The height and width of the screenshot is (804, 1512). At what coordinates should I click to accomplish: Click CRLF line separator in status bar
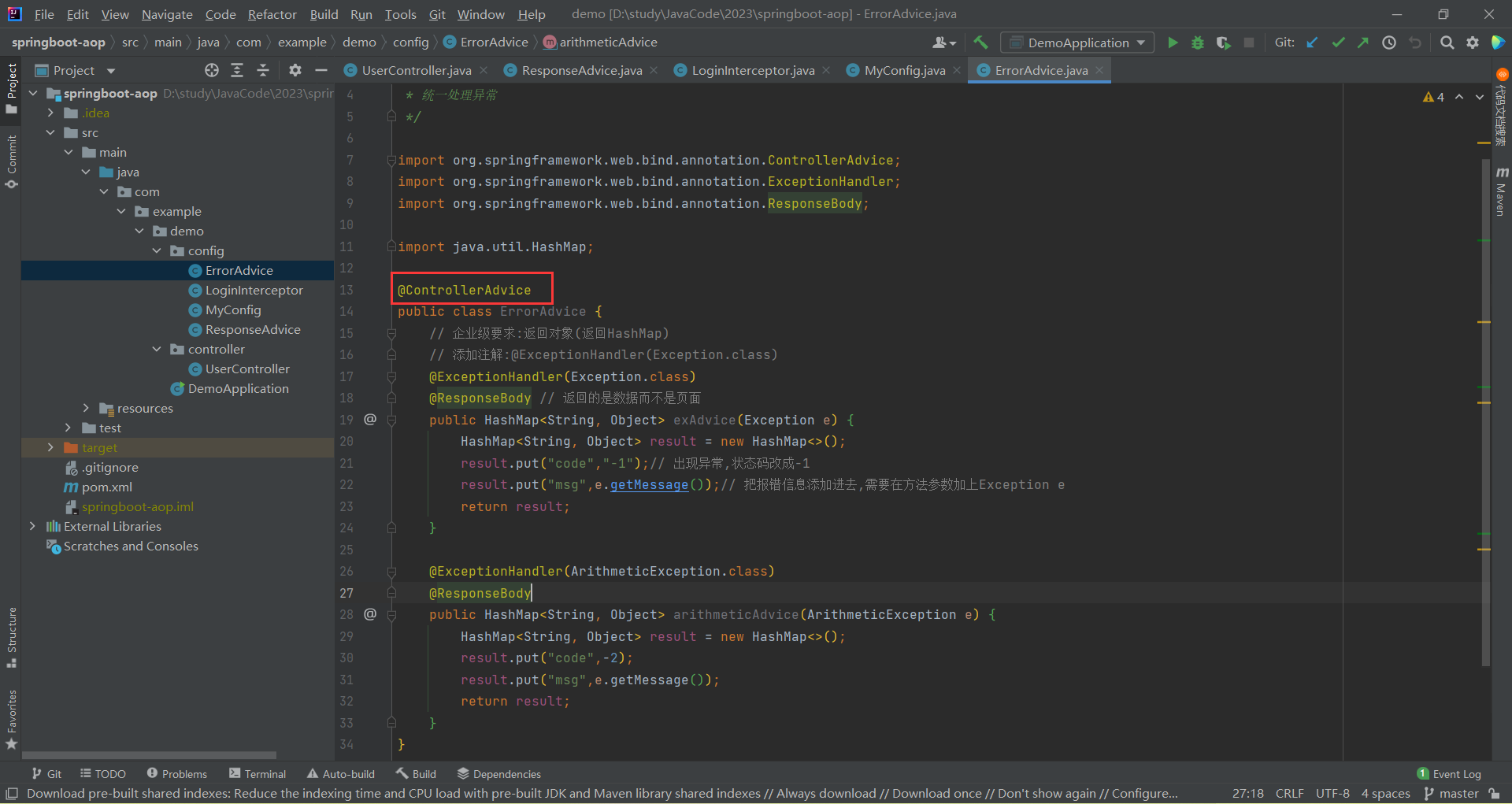click(1290, 794)
